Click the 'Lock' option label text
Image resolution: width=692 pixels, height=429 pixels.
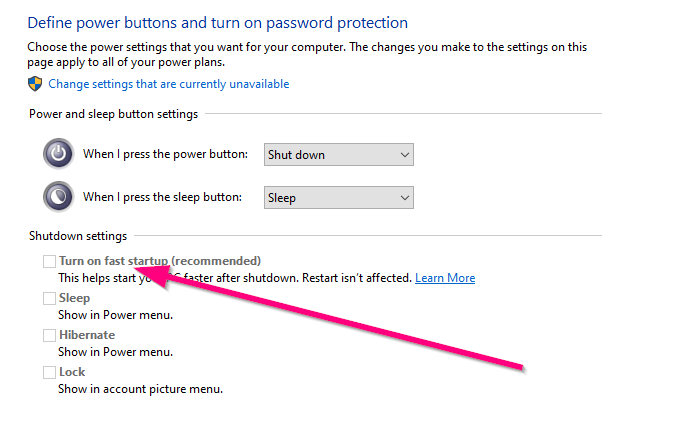pos(71,372)
